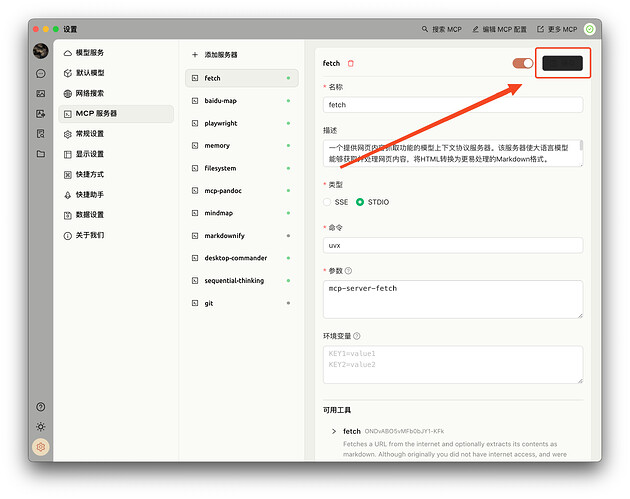
Task: Open the knowledge base sidebar icon
Action: pyautogui.click(x=41, y=134)
